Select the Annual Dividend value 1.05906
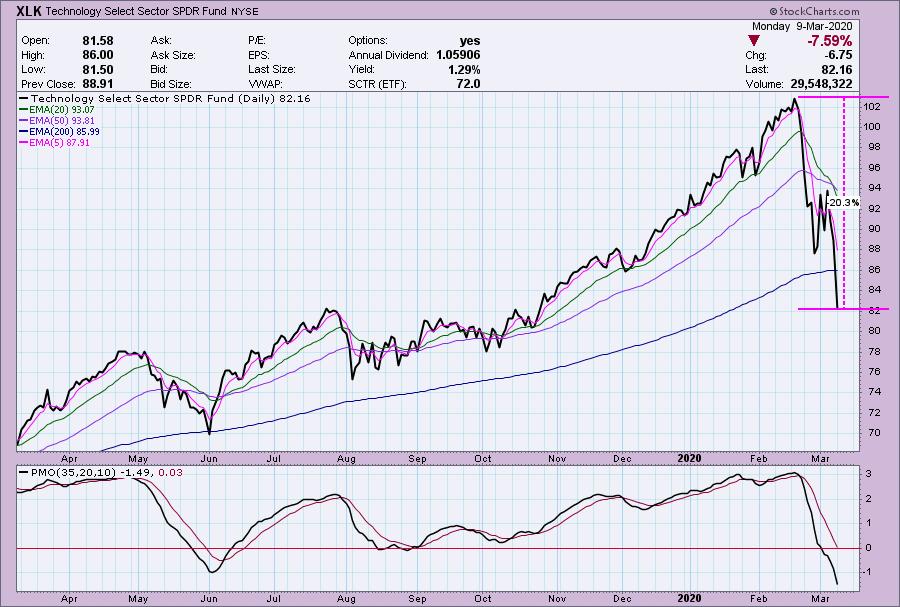The width and height of the screenshot is (900, 607). [x=458, y=55]
